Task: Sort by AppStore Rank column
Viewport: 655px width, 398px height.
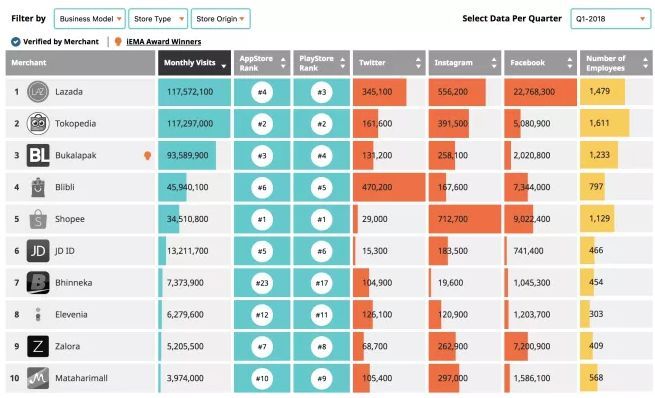Action: 262,63
